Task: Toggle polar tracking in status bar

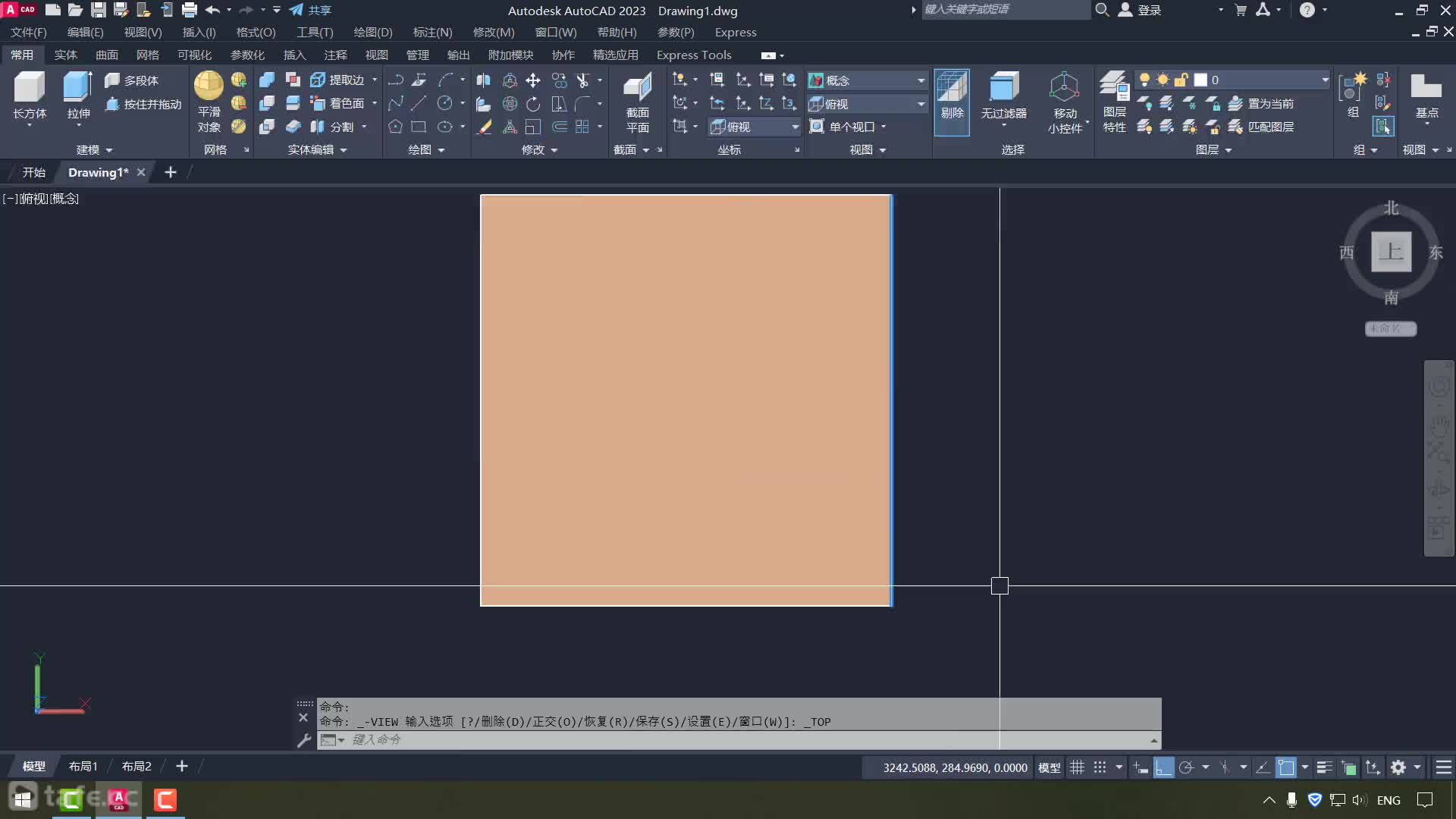Action: (1187, 767)
